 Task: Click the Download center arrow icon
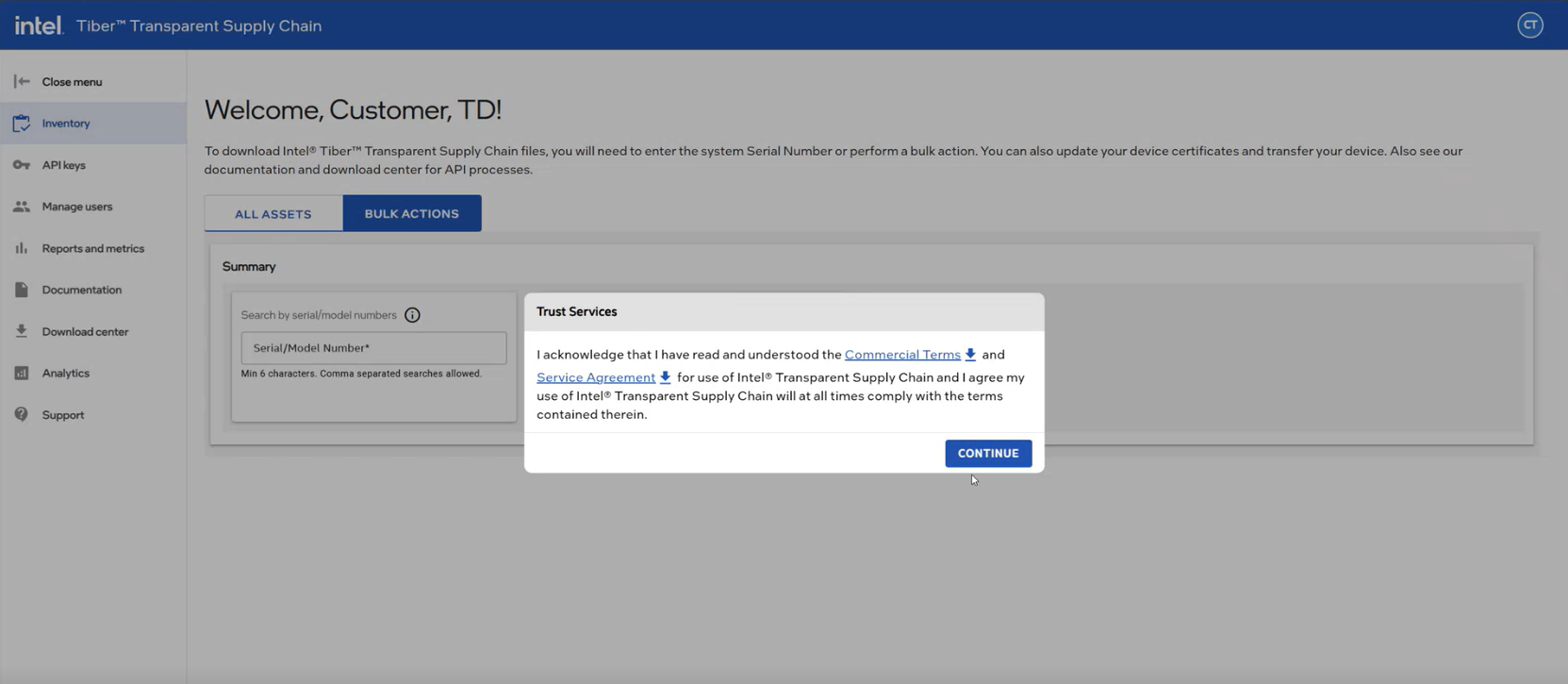pos(22,331)
